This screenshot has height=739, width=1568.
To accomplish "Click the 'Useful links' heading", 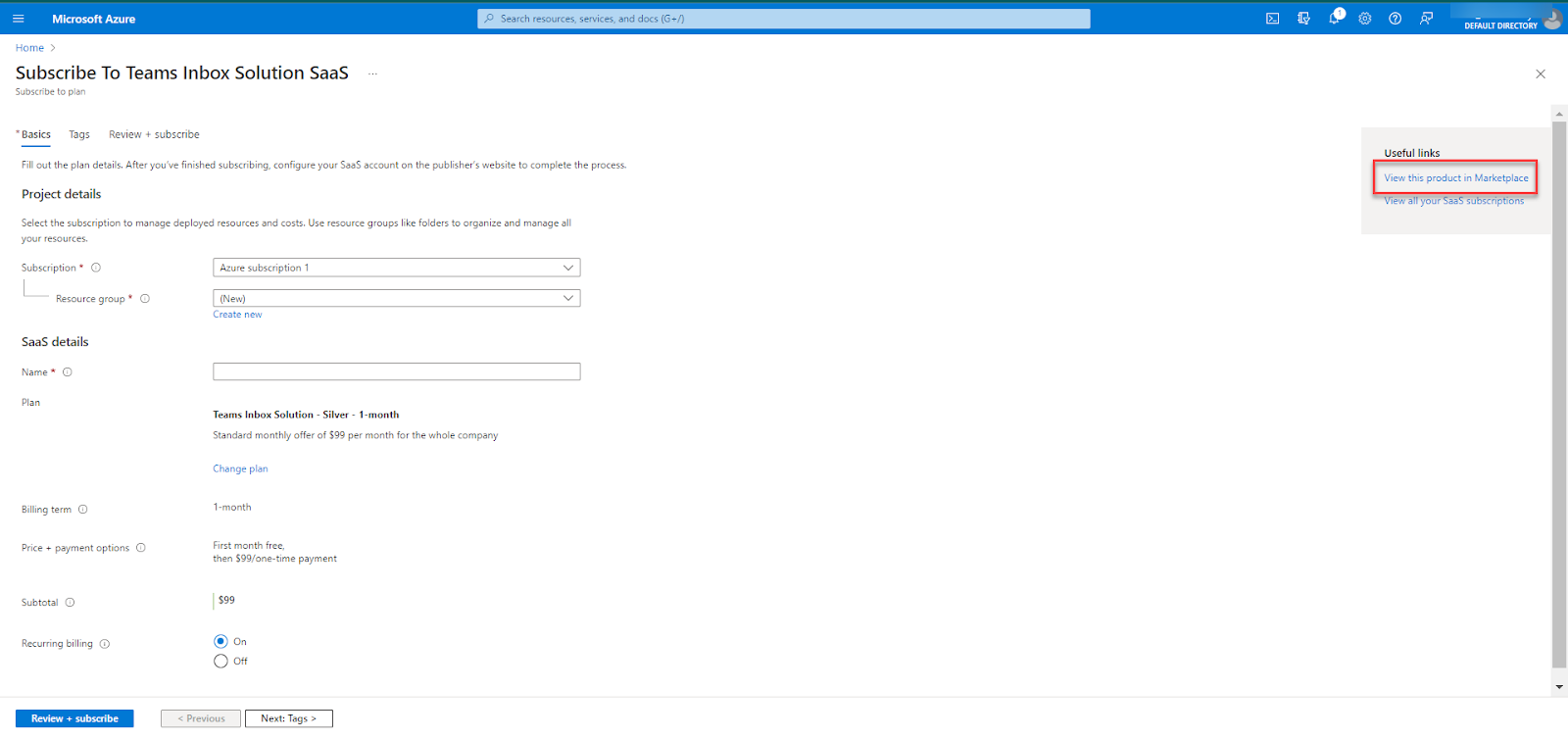I will 1412,153.
